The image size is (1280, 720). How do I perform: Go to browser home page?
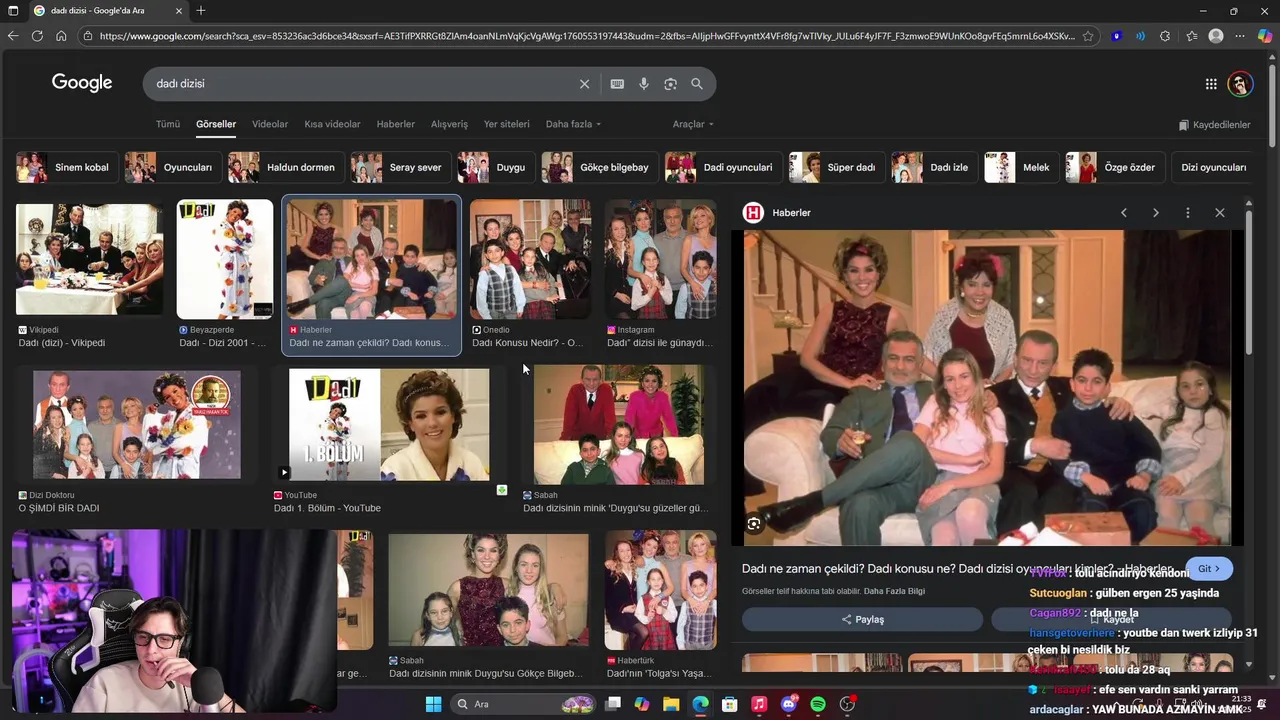(61, 36)
